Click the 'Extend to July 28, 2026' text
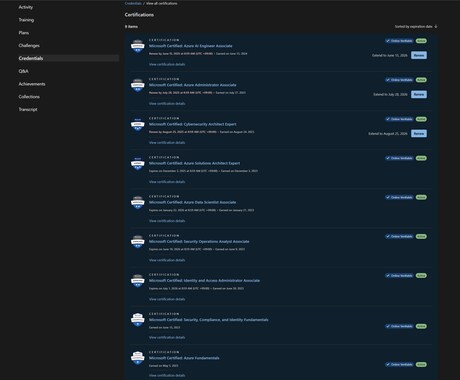 click(x=390, y=95)
